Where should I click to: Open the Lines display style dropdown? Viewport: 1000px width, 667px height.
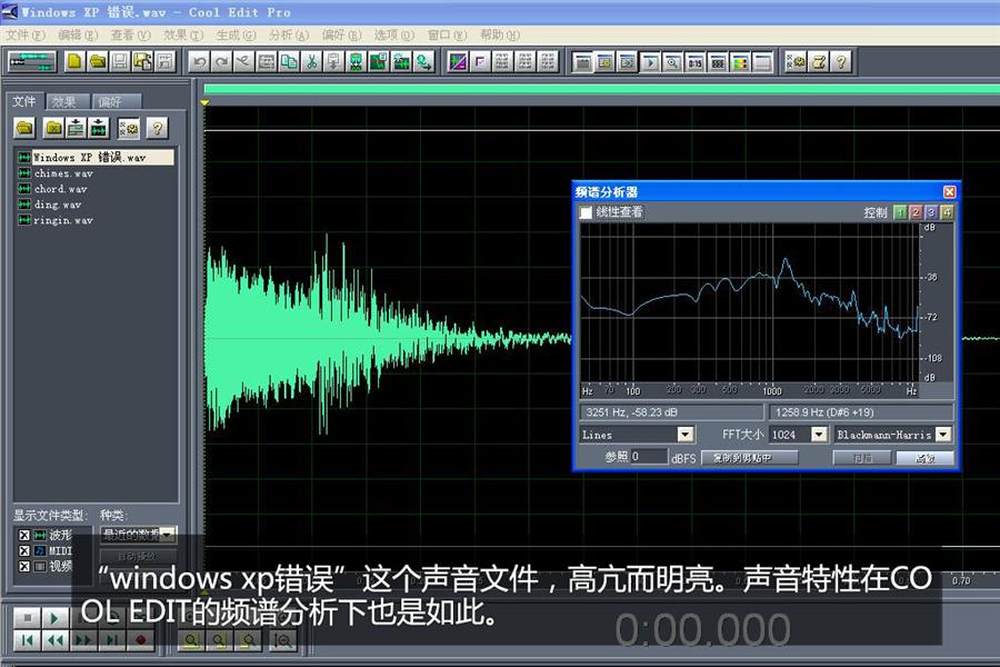(685, 434)
